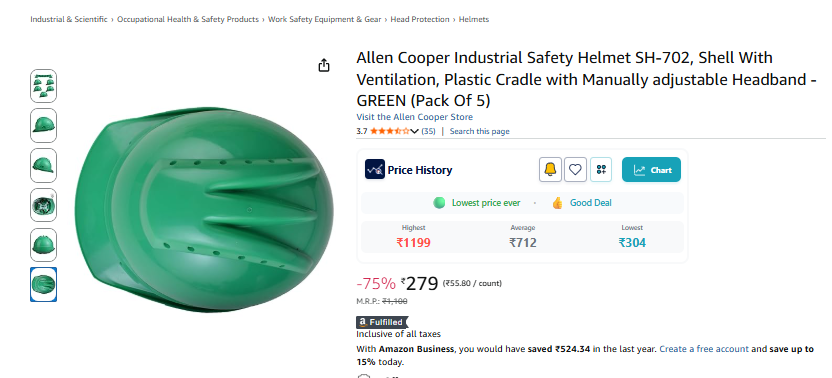Viewport: 832px width, 378px height.
Task: Open the price Chart button
Action: click(651, 170)
